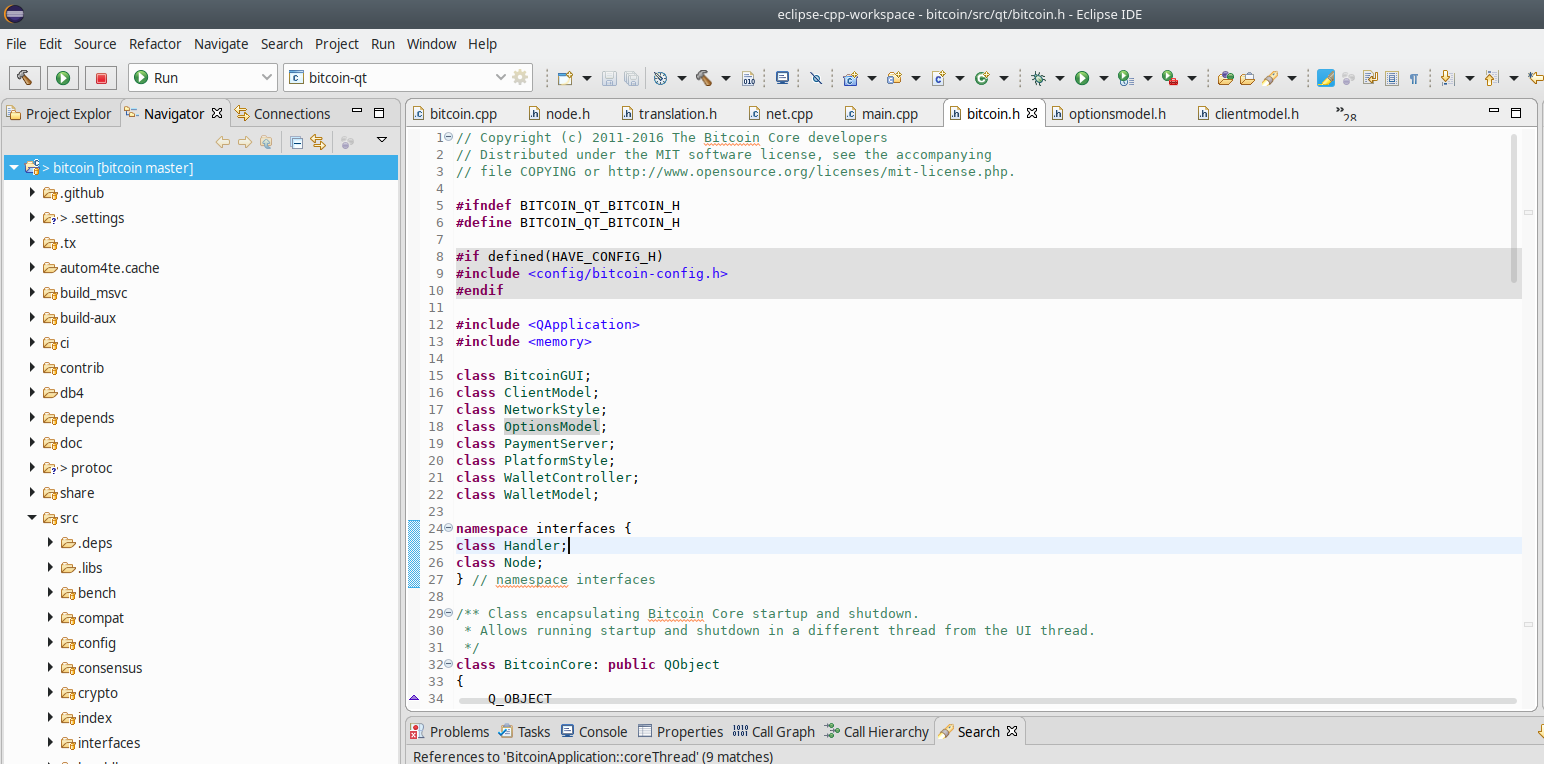Select the bitcoin project root node
Image resolution: width=1544 pixels, height=764 pixels.
coord(200,168)
